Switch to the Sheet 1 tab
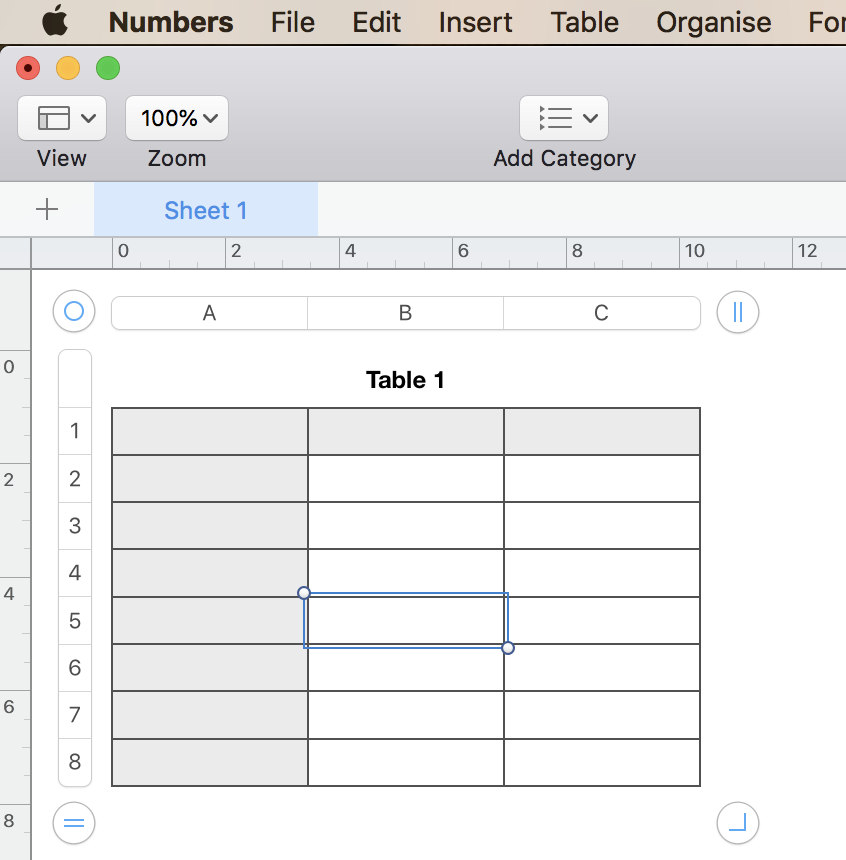The width and height of the screenshot is (846, 860). pos(206,210)
